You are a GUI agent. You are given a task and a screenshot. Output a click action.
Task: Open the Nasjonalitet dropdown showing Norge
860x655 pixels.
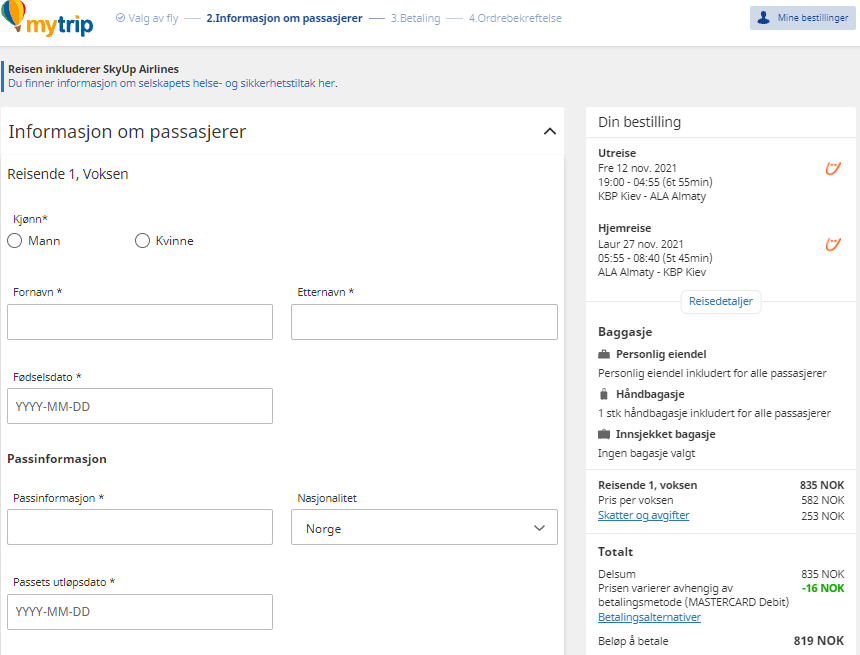click(424, 527)
